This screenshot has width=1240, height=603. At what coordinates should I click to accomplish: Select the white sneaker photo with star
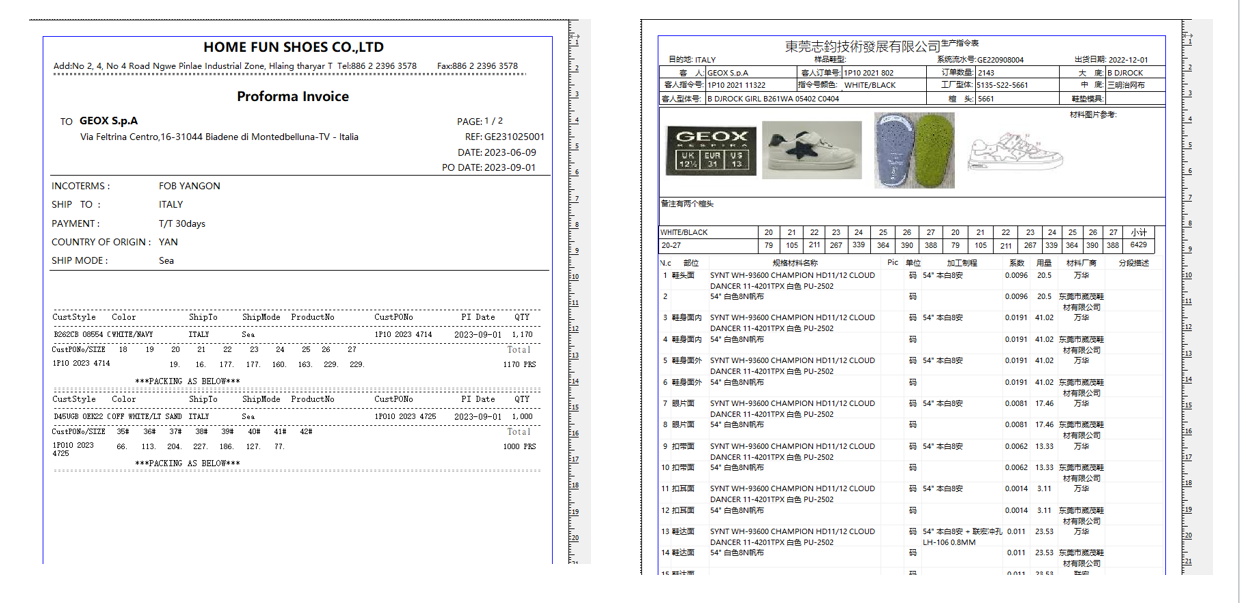coord(811,150)
